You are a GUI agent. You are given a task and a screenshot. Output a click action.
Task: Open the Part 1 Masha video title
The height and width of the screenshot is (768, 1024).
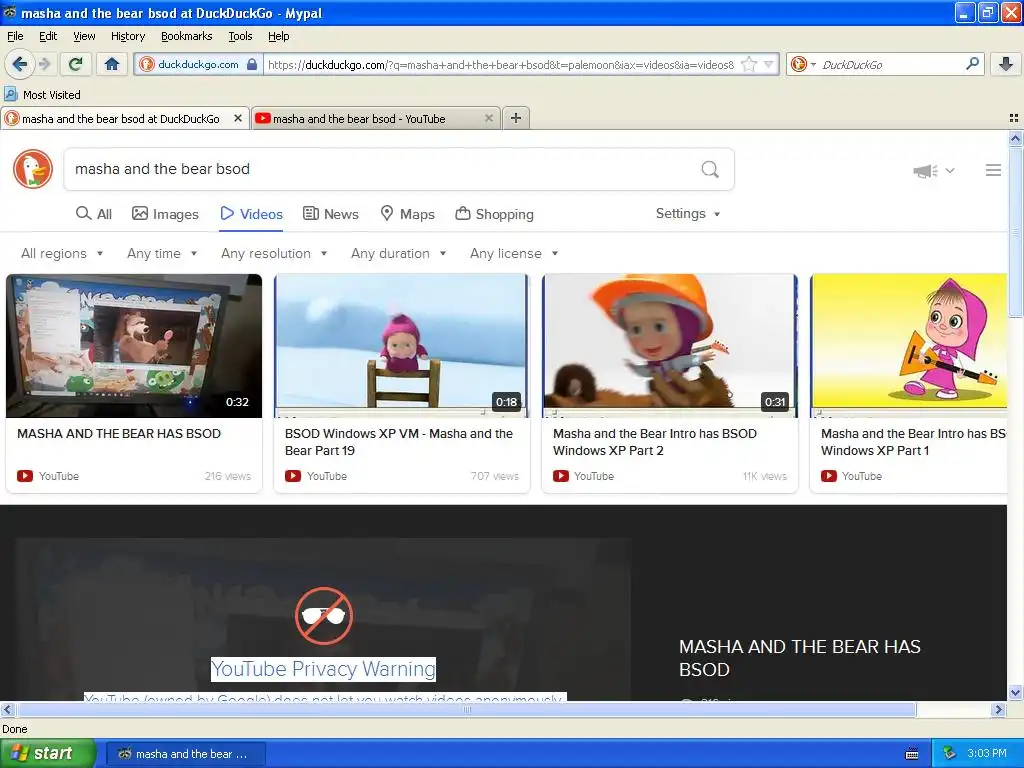point(913,442)
